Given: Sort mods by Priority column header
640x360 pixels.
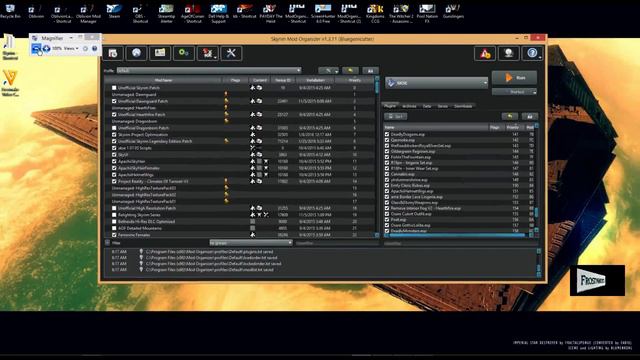Looking at the screenshot, I should 354,80.
